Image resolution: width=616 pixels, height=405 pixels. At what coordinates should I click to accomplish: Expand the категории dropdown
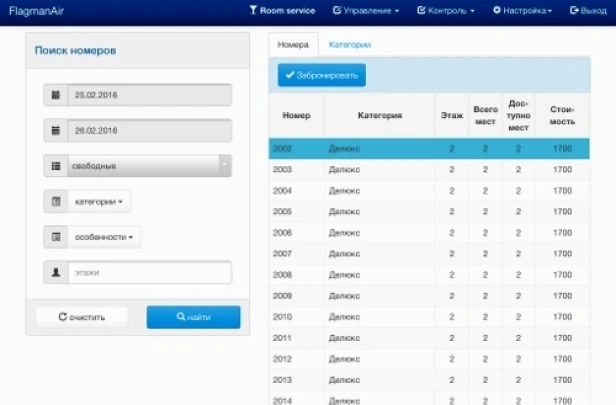(x=99, y=202)
